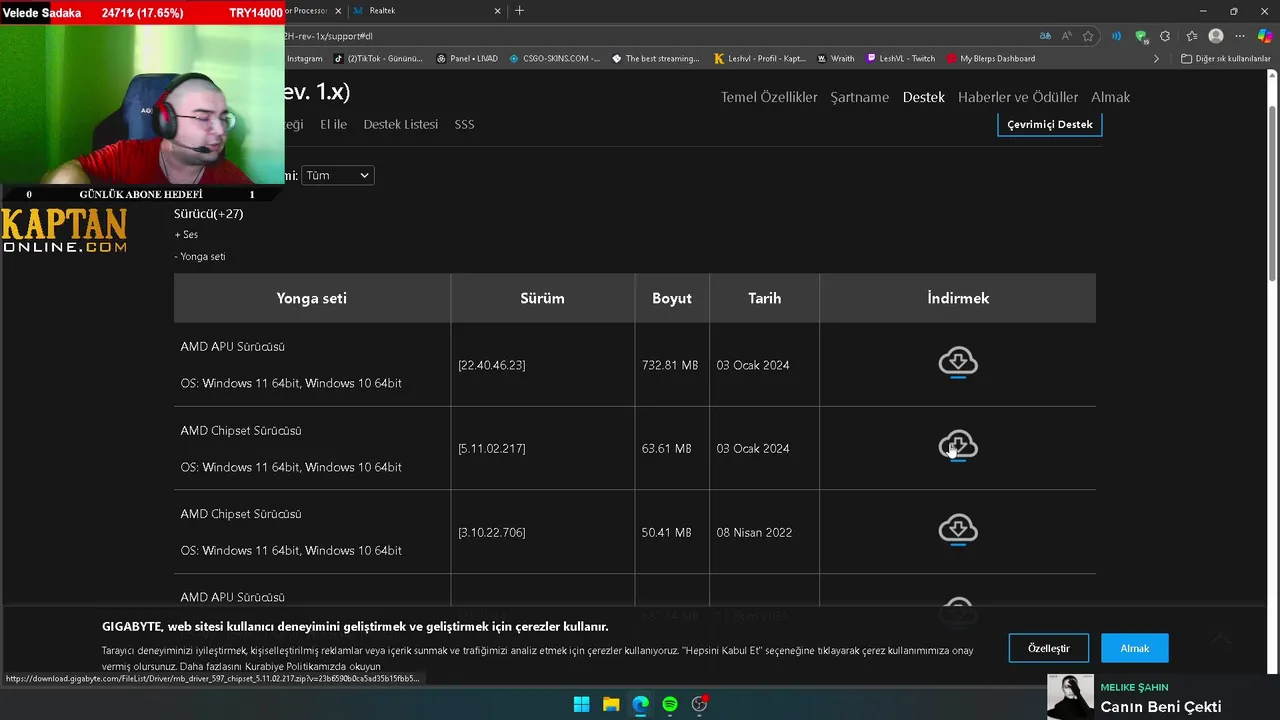Image resolution: width=1280 pixels, height=720 pixels.
Task: Click version cell [22.40.46.23]
Action: 491,365
